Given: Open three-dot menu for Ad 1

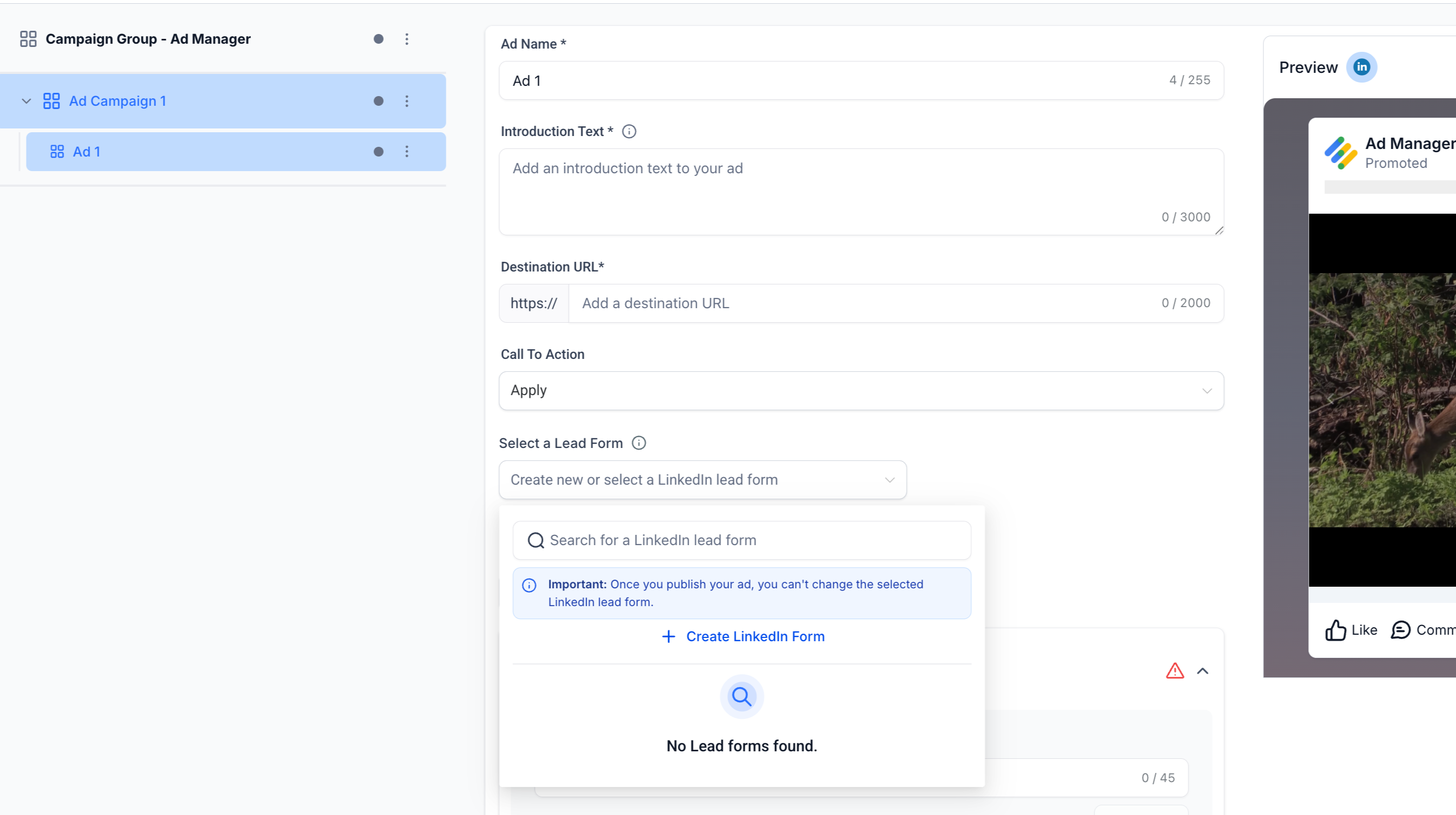Looking at the screenshot, I should (x=406, y=152).
